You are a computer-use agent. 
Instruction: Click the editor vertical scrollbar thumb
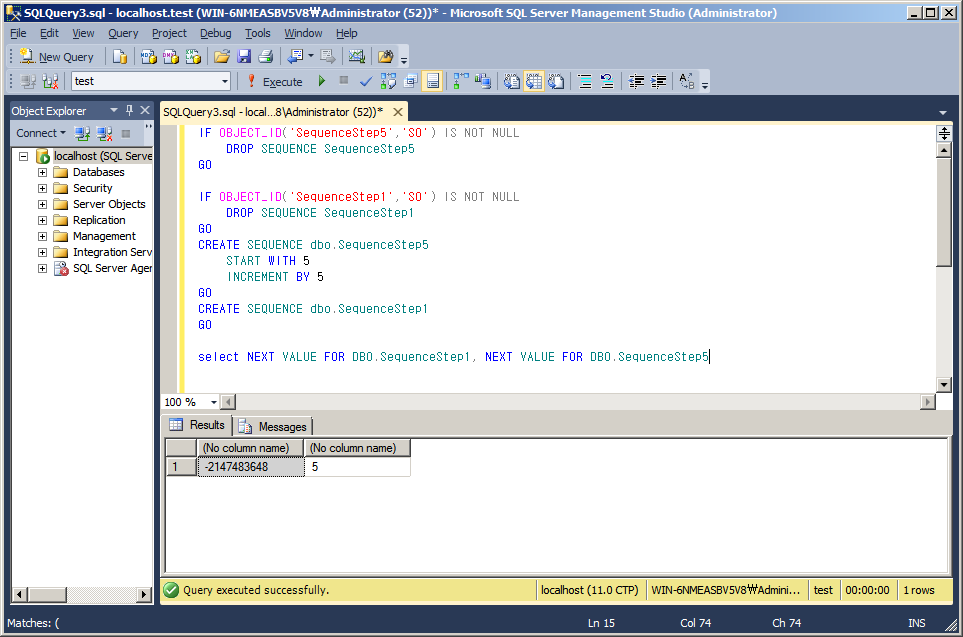click(943, 212)
